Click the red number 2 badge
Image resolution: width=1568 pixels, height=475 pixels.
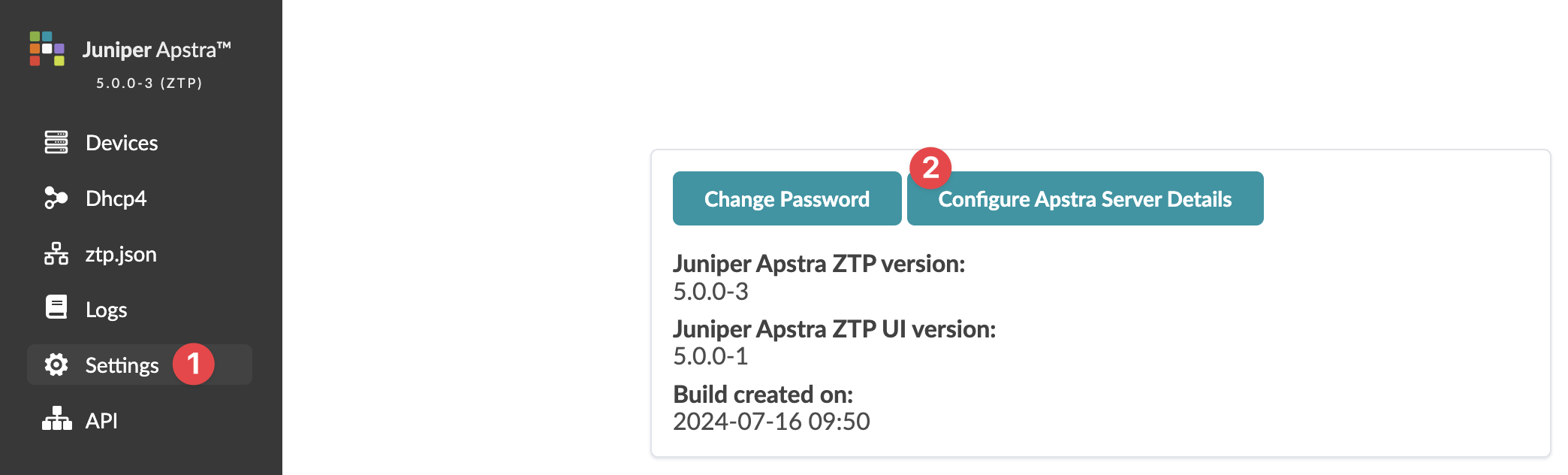tap(930, 168)
